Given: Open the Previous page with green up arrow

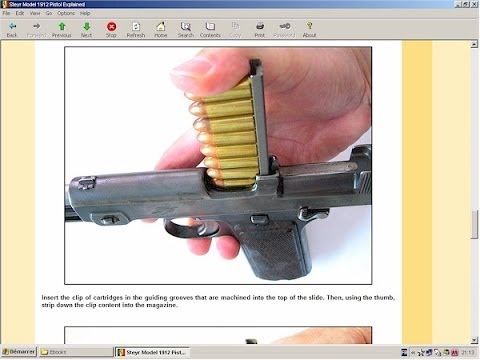Looking at the screenshot, I should click(x=62, y=30).
